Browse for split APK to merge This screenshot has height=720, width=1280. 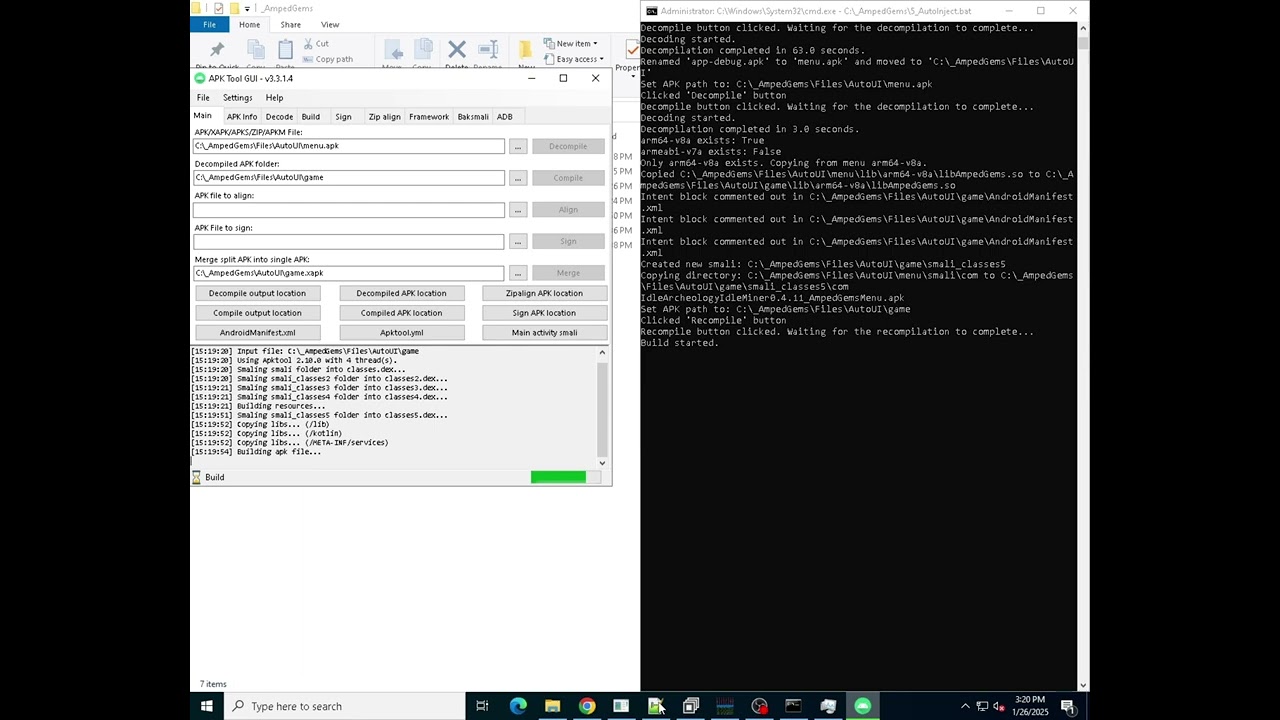[x=518, y=273]
